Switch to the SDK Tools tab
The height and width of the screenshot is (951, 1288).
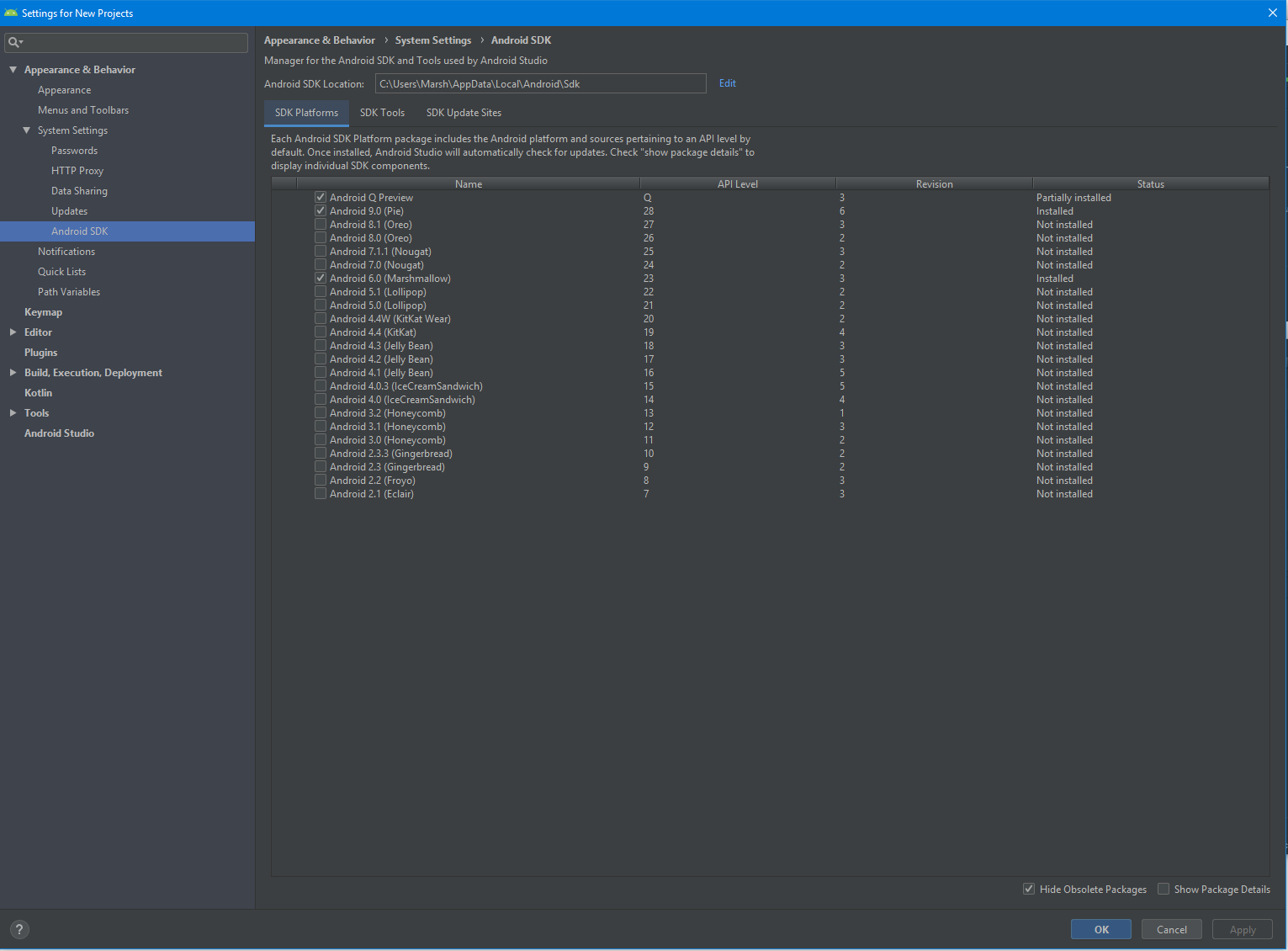coord(382,113)
